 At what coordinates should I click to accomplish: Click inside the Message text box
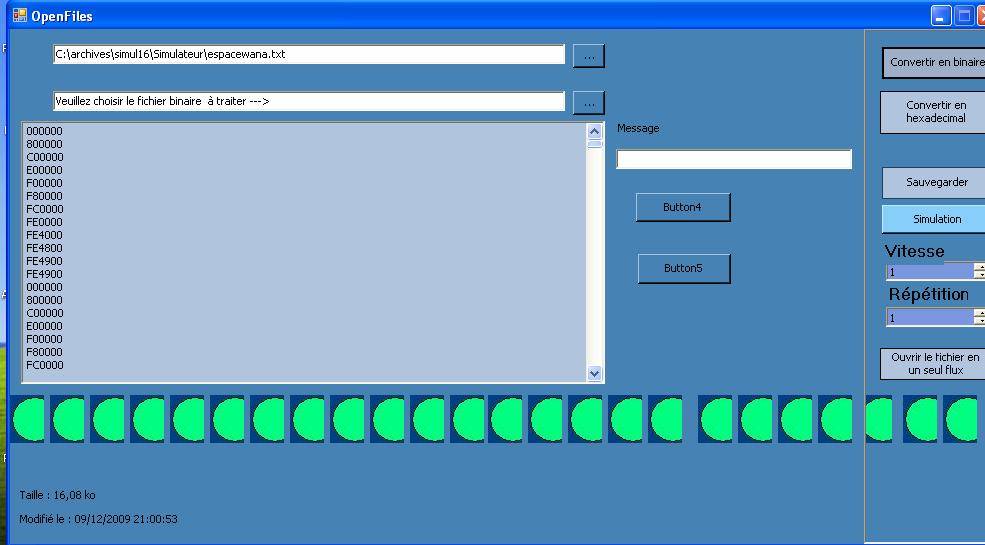(734, 159)
